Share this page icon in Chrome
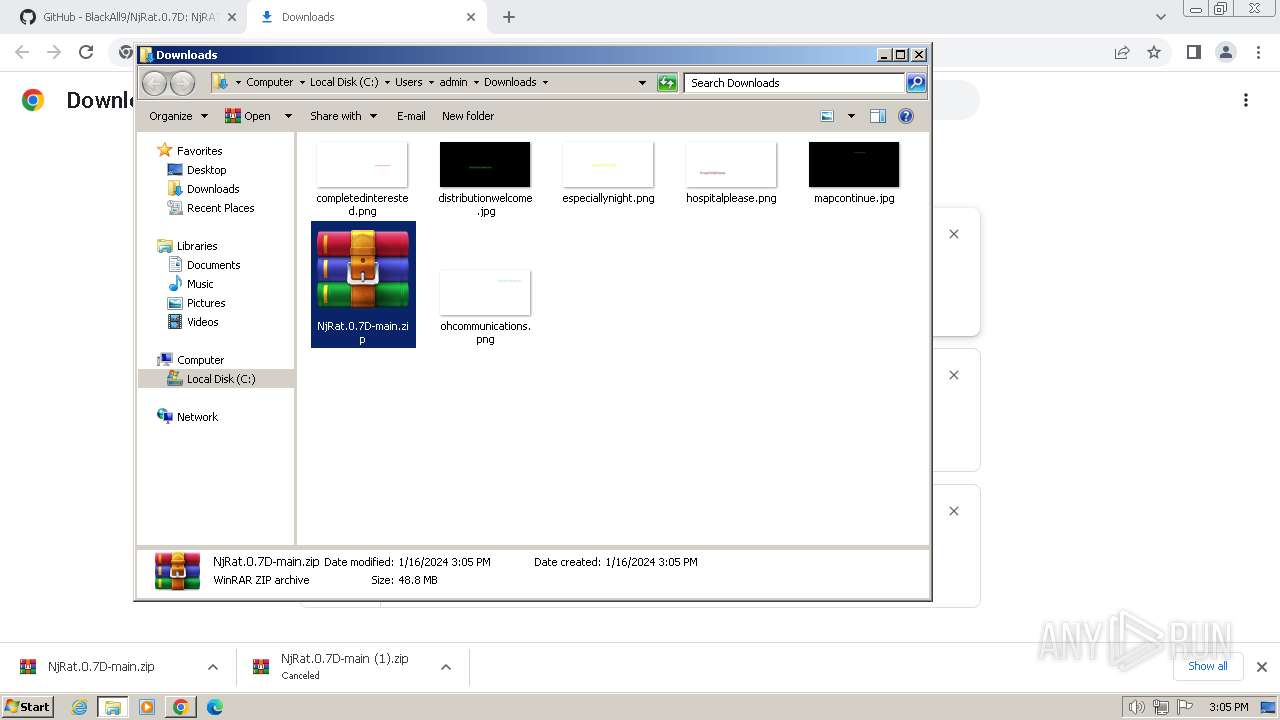The width and height of the screenshot is (1280, 720). 1122,53
